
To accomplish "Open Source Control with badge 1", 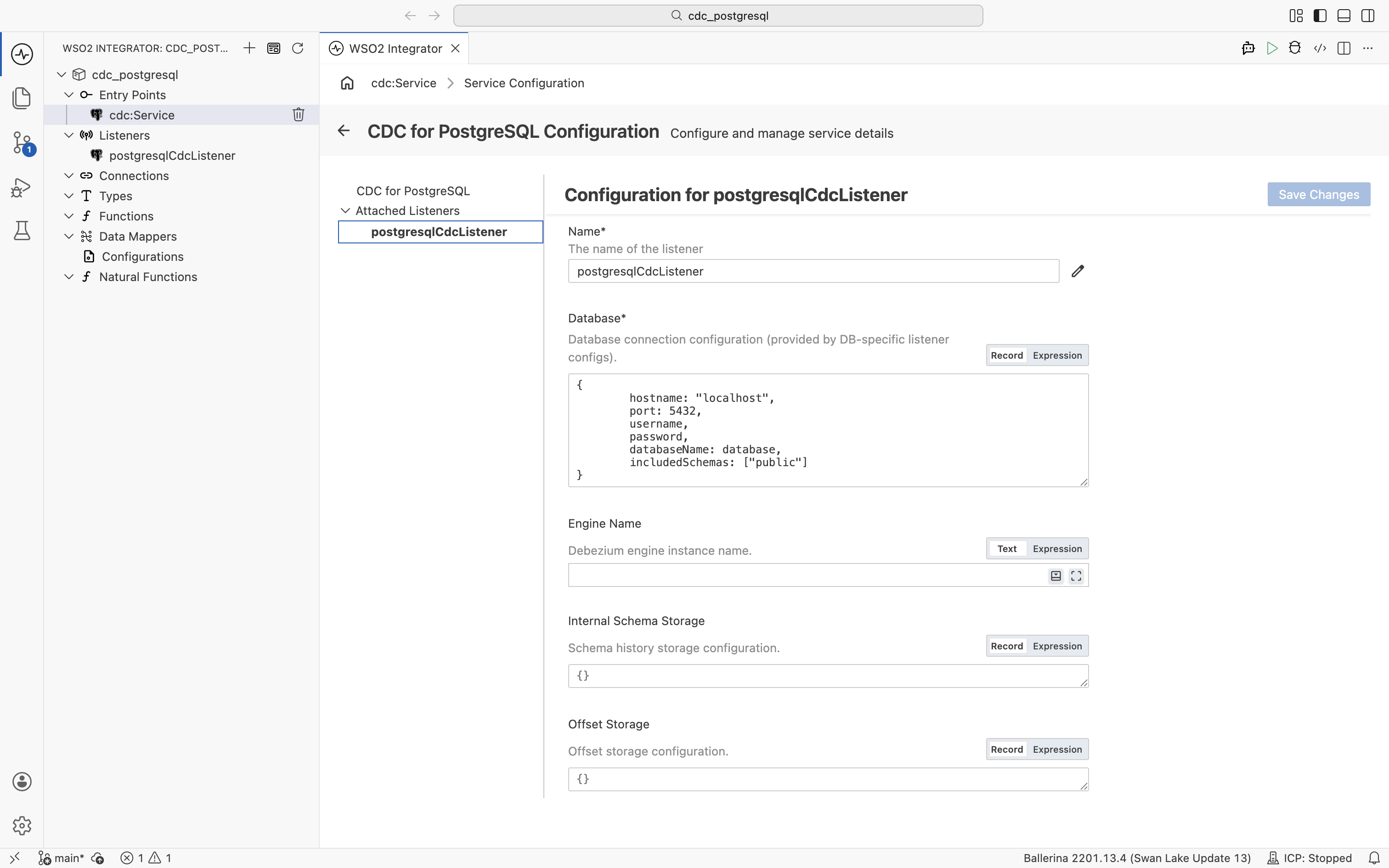I will point(22,142).
